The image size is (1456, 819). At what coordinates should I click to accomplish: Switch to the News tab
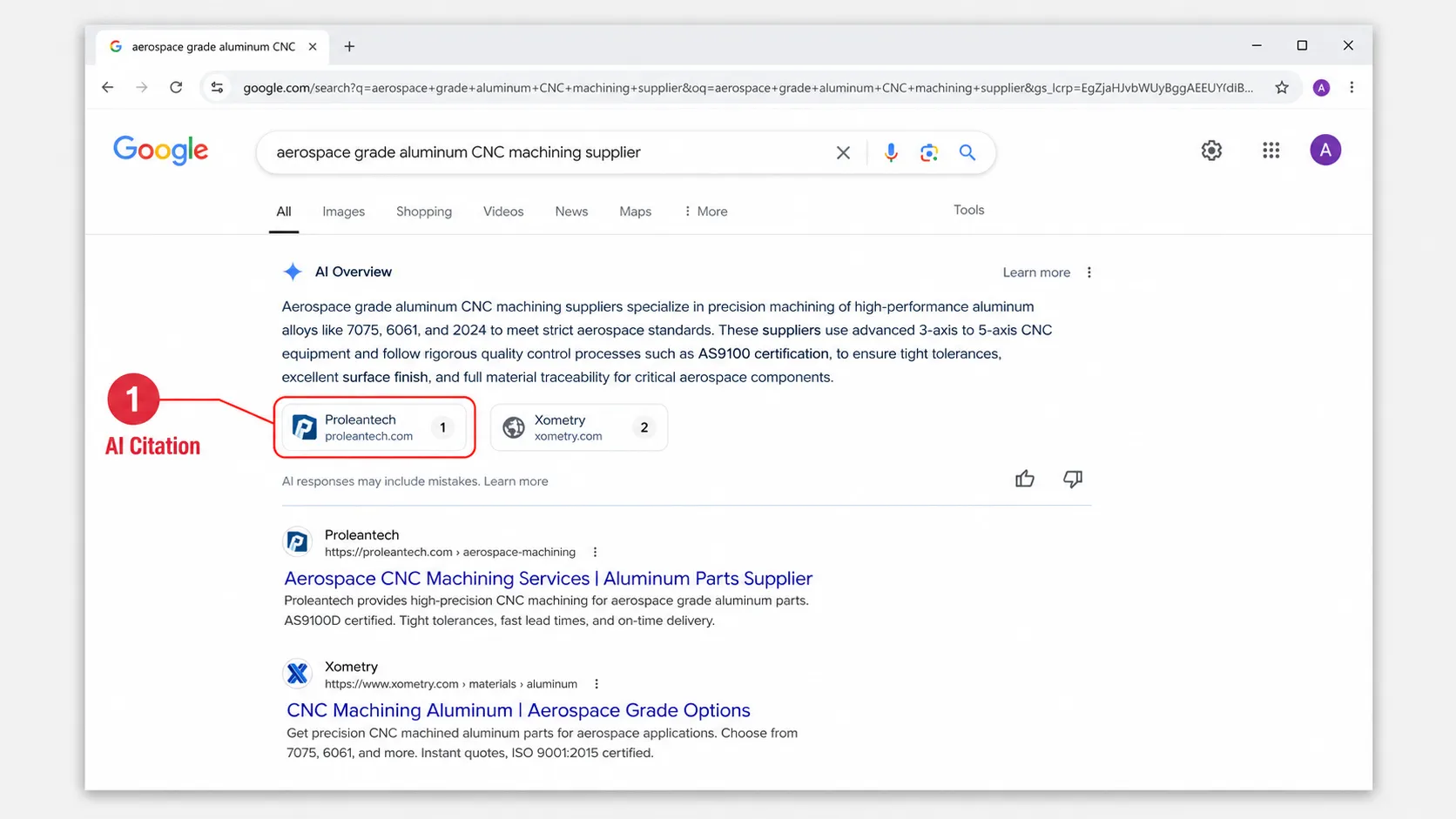pos(571,211)
